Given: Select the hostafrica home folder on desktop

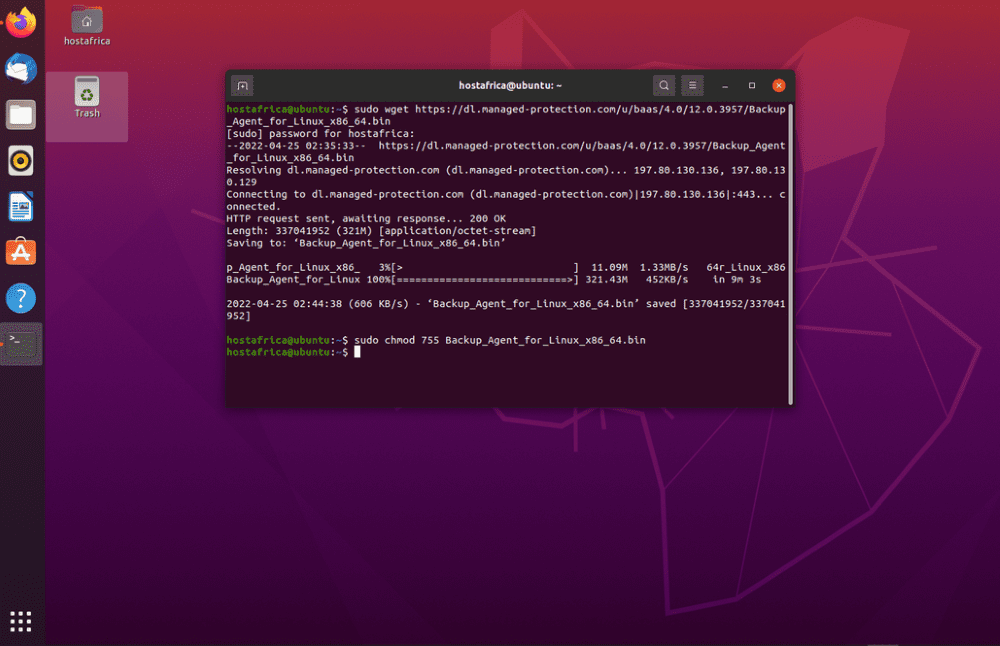Looking at the screenshot, I should coord(87,27).
